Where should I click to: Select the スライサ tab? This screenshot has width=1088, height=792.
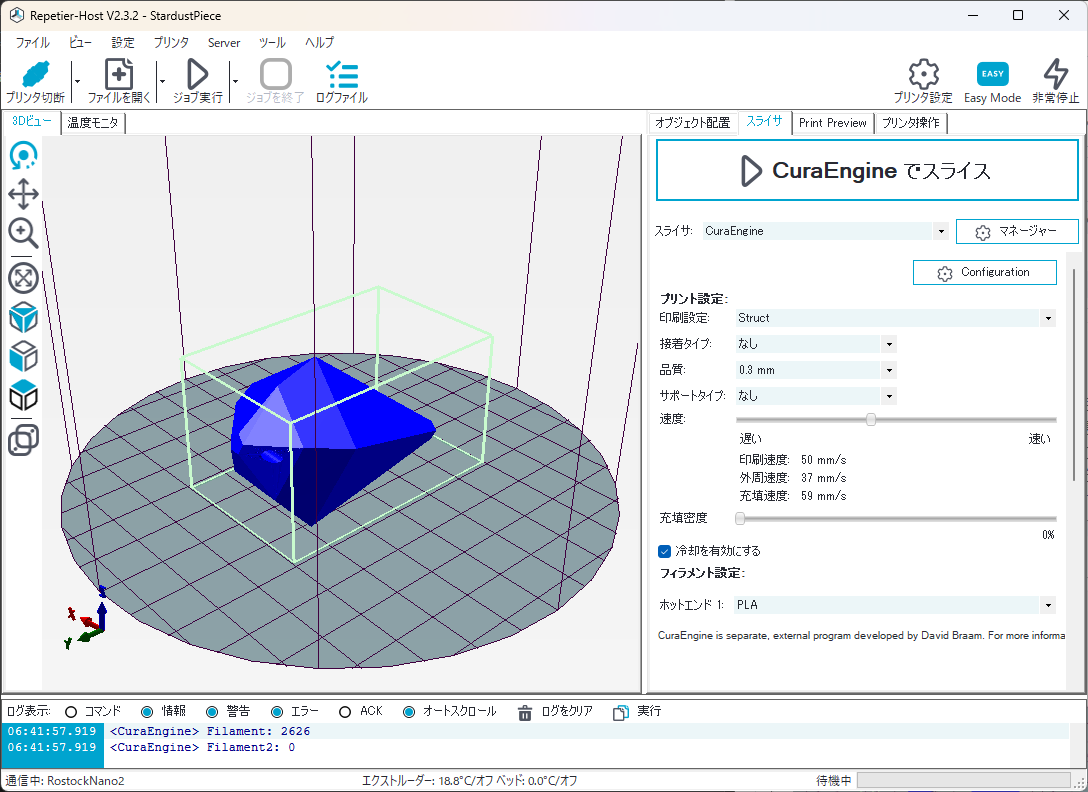point(764,121)
